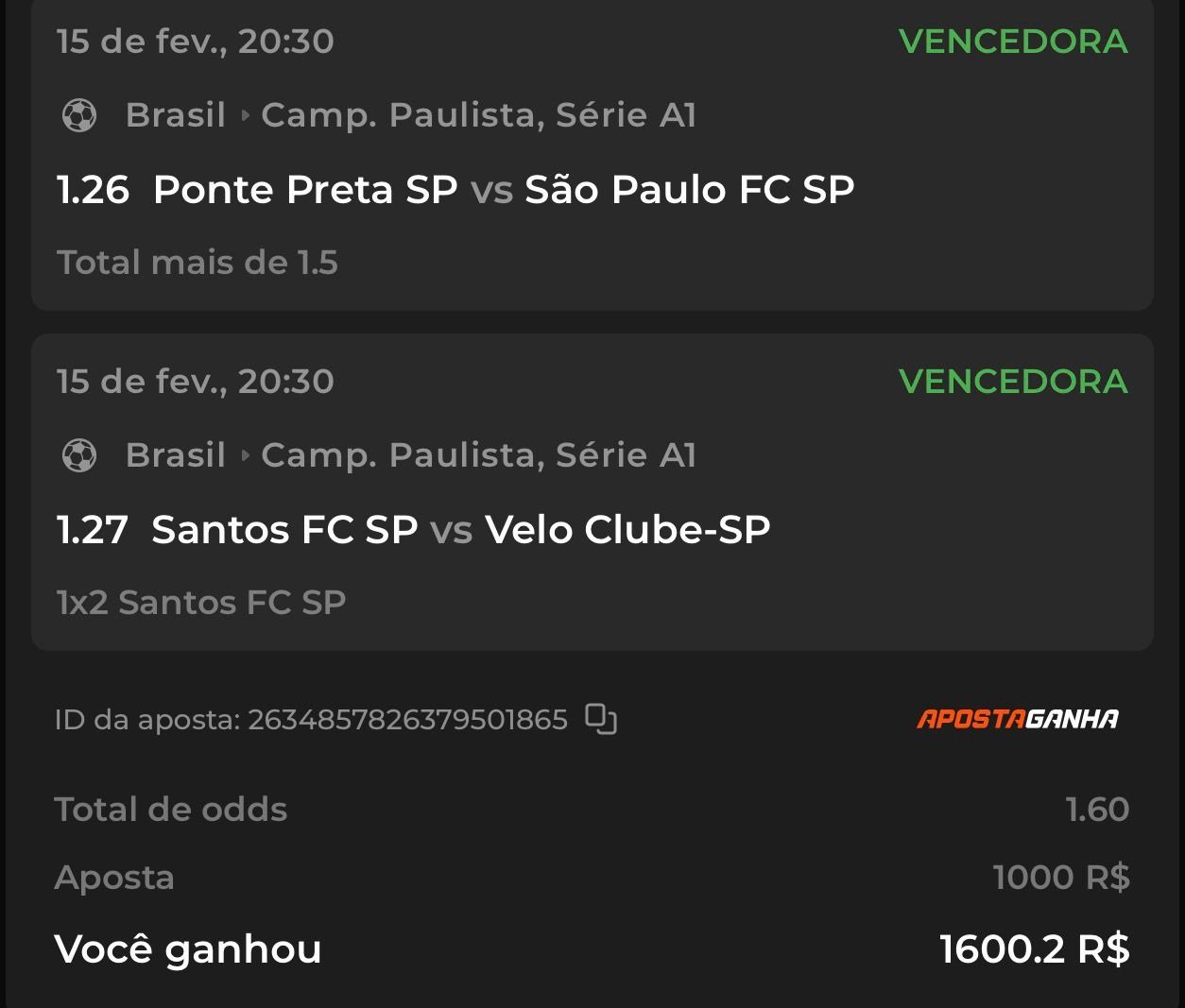The height and width of the screenshot is (1008, 1185).
Task: Click the copy icon beside the bet ID
Action: coord(601,719)
